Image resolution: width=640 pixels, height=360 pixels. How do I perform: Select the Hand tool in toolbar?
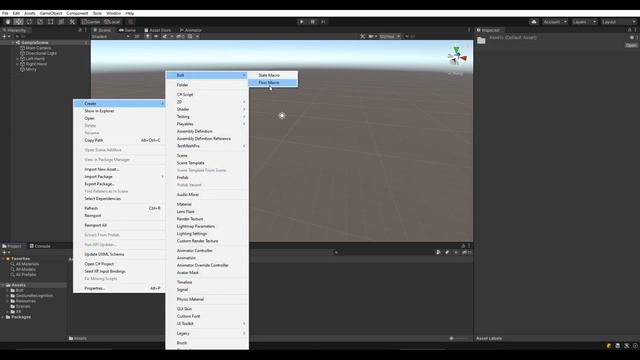pyautogui.click(x=8, y=22)
